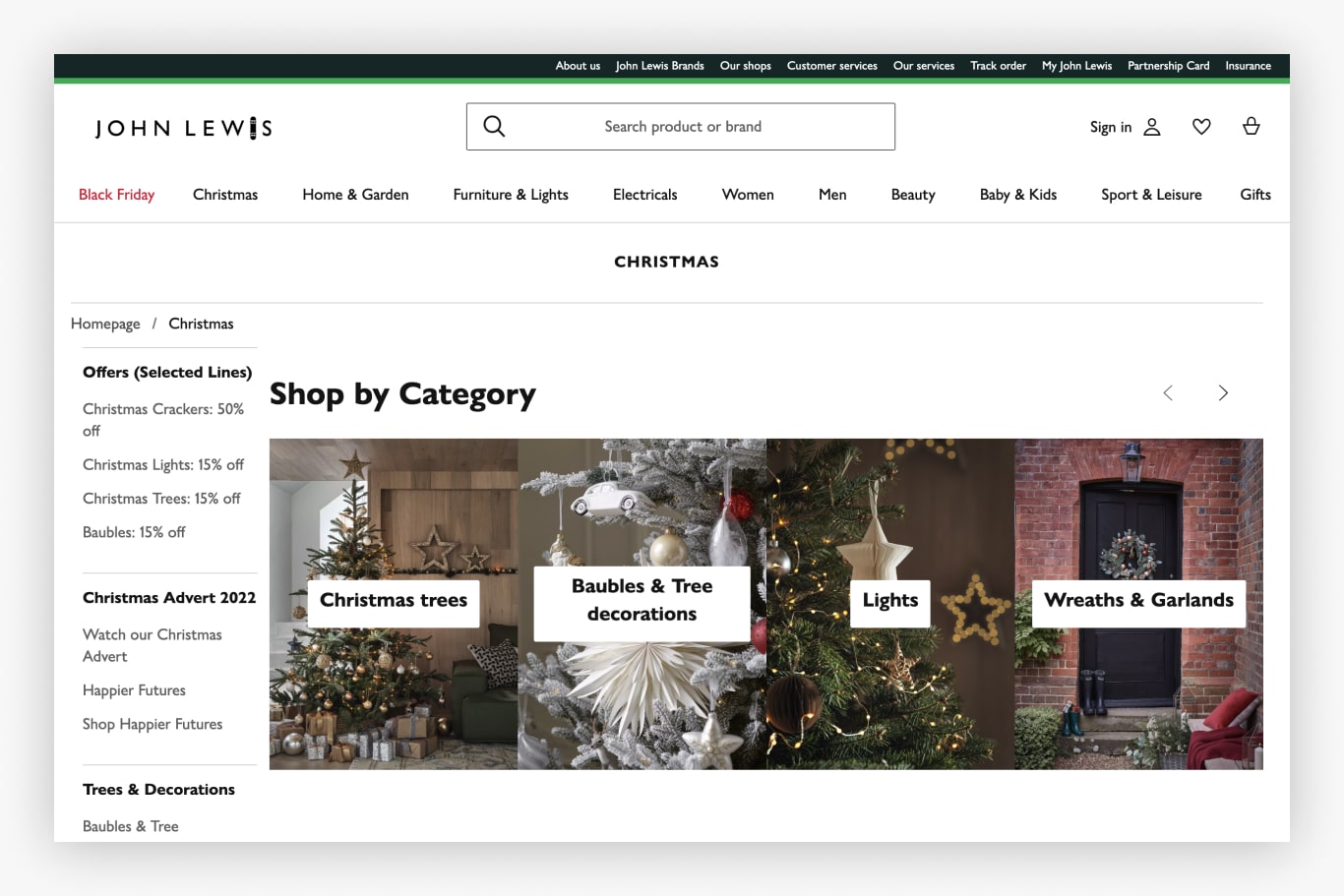Click the Sign in person icon
This screenshot has width=1344, height=896.
(1151, 126)
